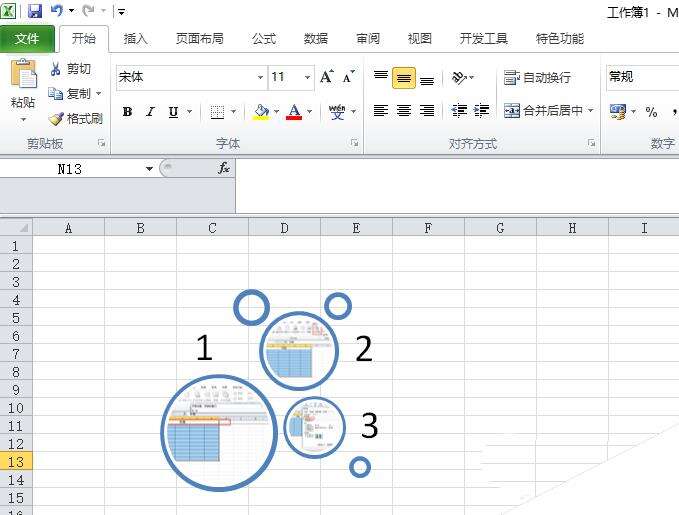
Task: Expand fill color dropdown arrow
Action: coord(276,112)
